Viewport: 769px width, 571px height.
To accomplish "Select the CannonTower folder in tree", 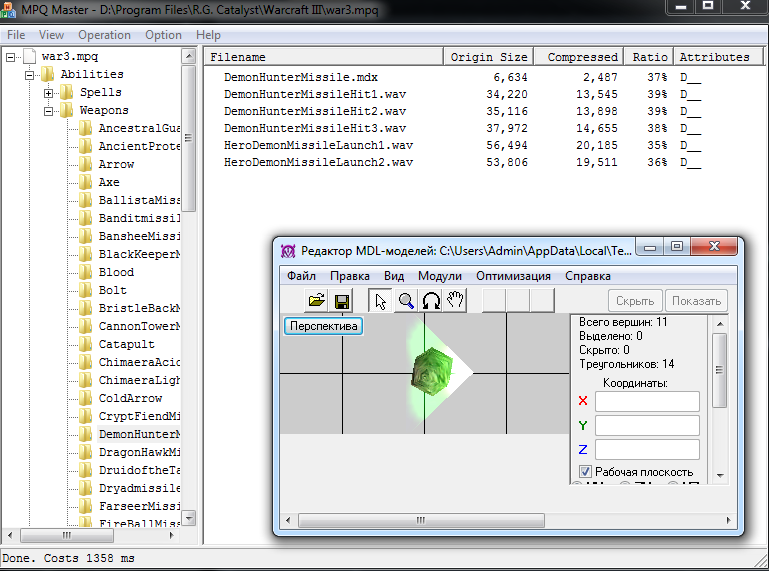I will click(x=139, y=326).
